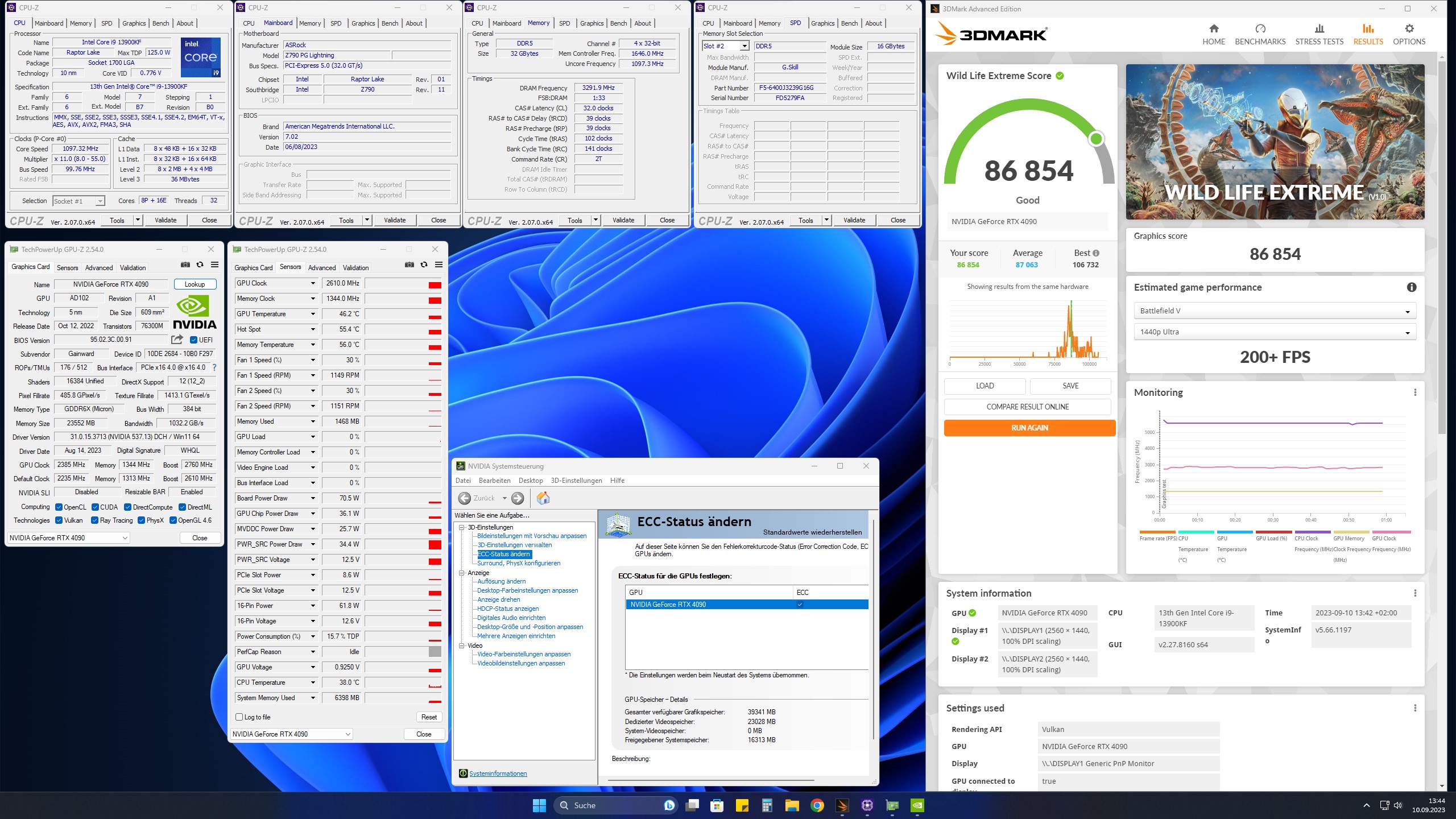Click 3DMark icon on taskbar

point(842,805)
